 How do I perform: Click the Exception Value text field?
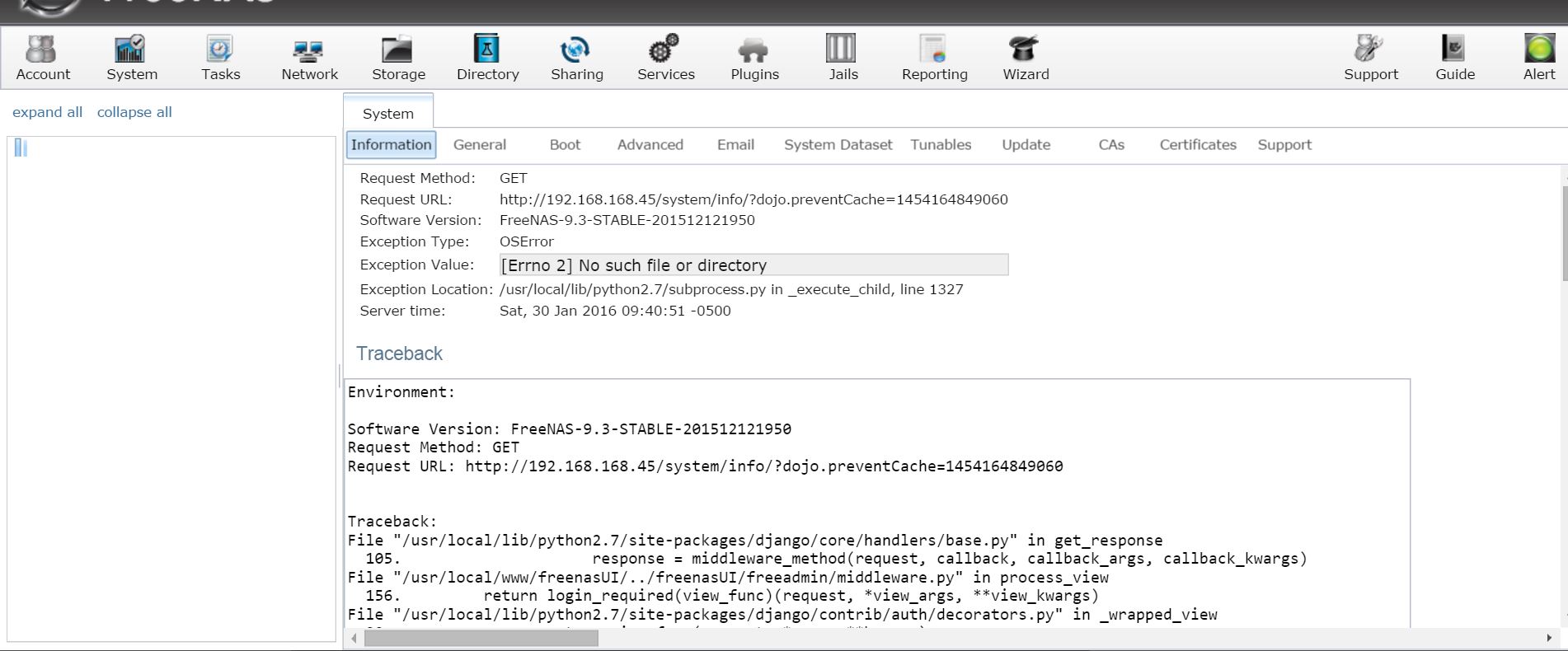point(753,265)
